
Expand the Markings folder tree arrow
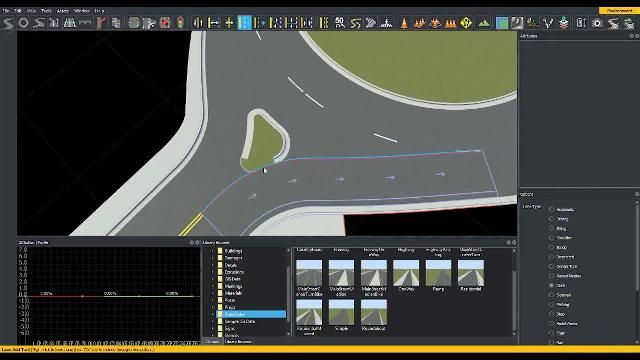(213, 286)
